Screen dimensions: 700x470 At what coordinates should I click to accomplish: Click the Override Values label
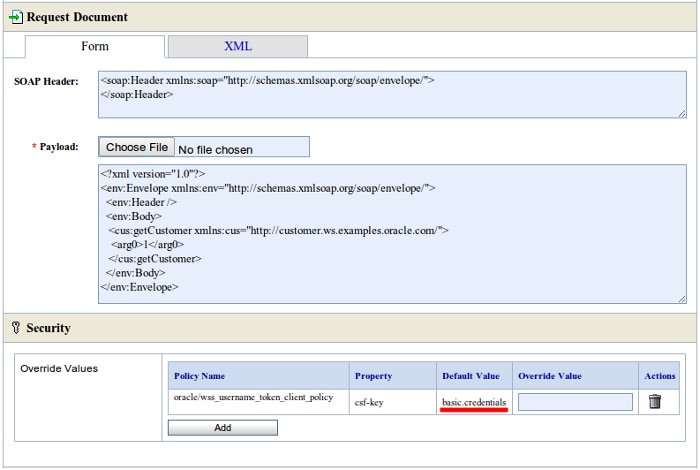click(x=59, y=369)
